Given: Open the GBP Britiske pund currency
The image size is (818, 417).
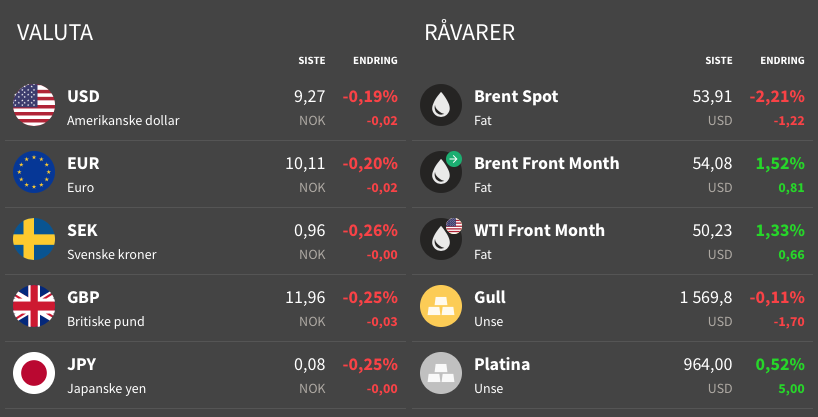Looking at the screenshot, I should (206, 308).
